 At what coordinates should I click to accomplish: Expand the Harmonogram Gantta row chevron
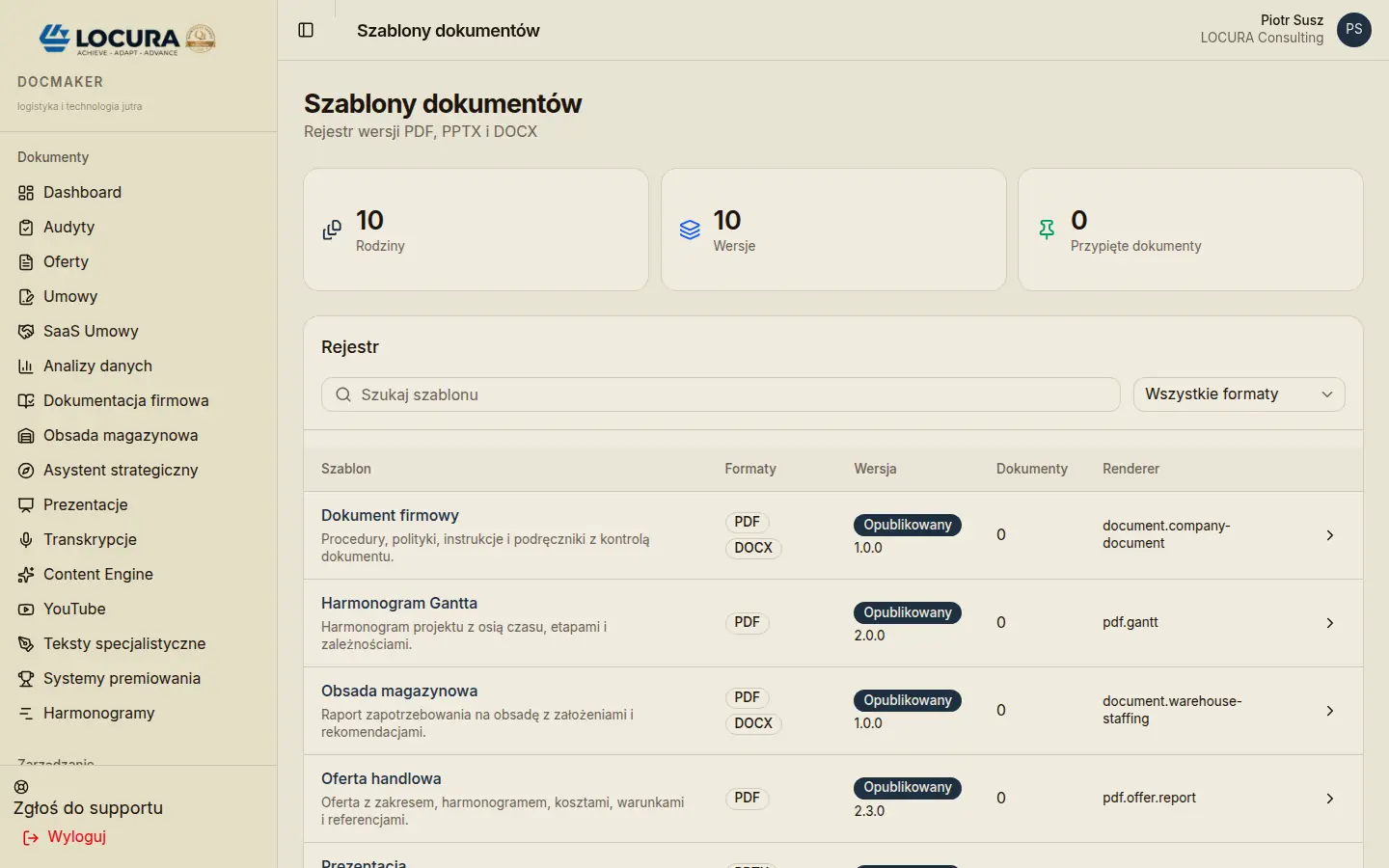[x=1330, y=623]
